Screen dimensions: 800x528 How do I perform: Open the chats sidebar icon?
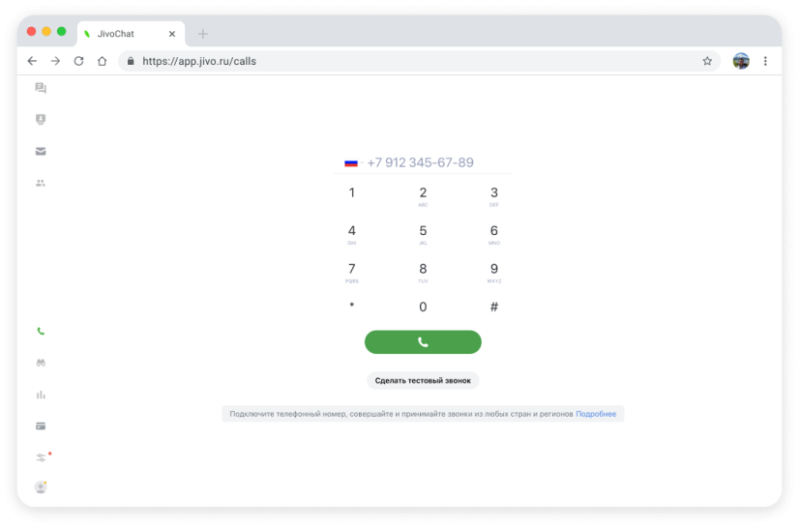coord(41,88)
